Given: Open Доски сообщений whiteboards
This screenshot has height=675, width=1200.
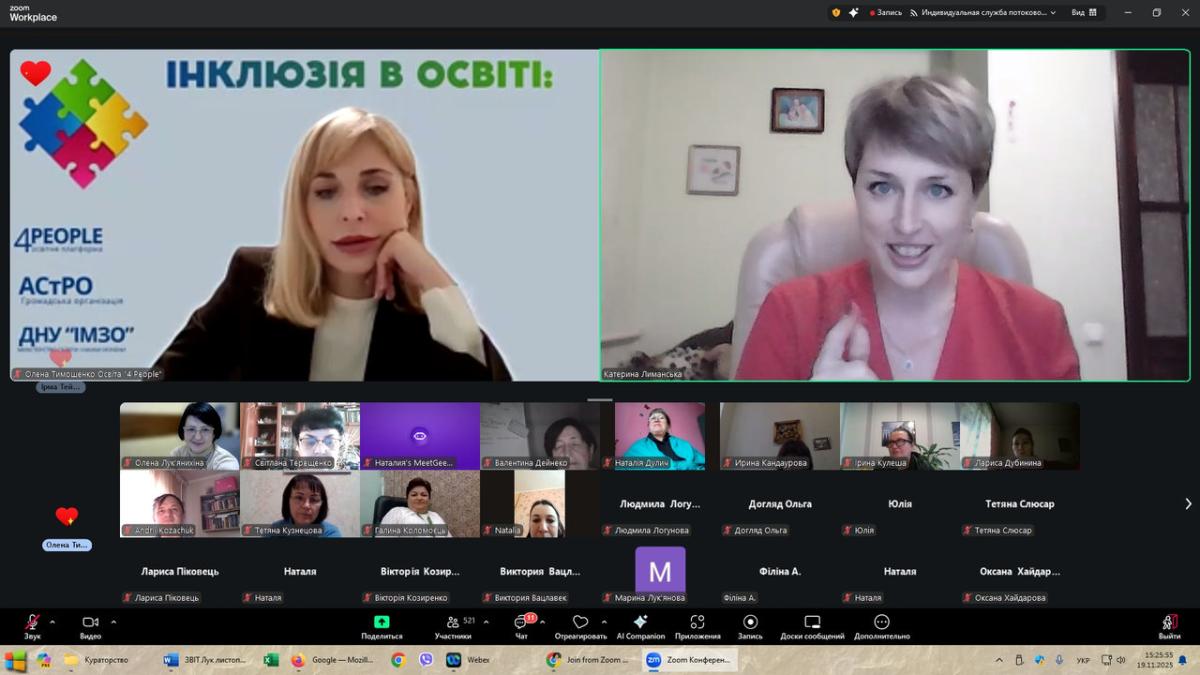Looking at the screenshot, I should (x=812, y=626).
